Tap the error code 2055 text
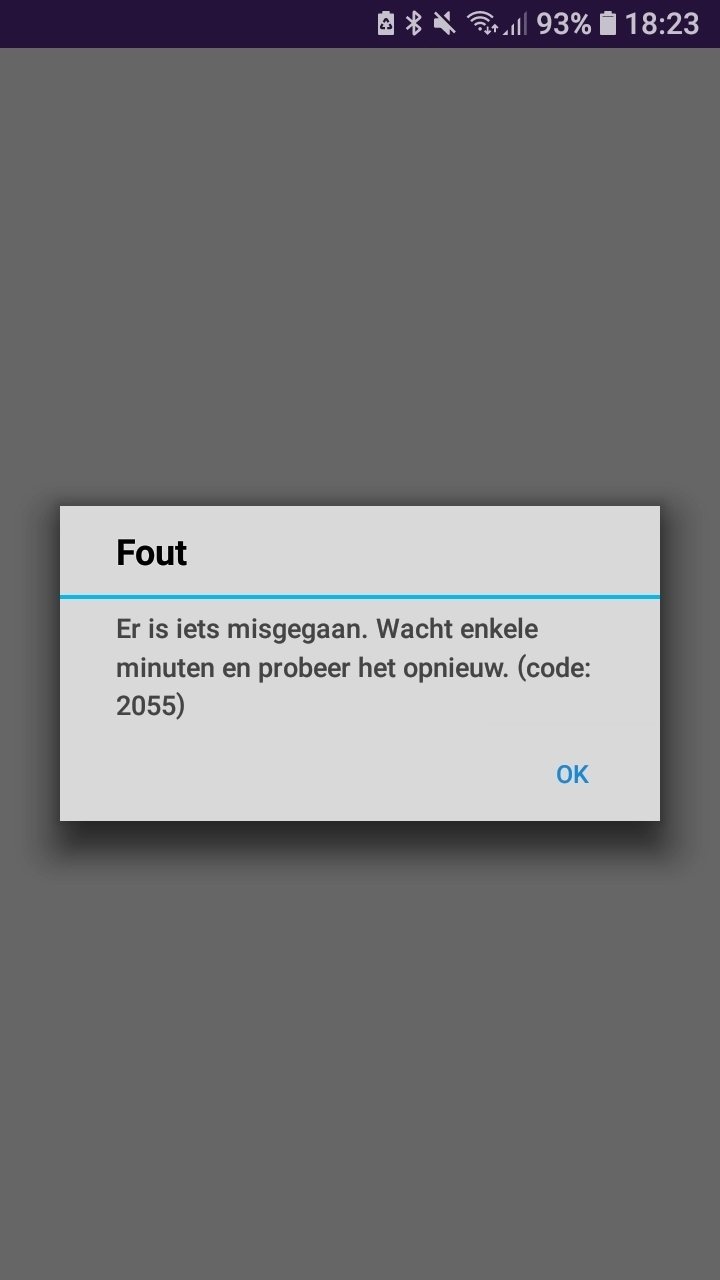Image resolution: width=720 pixels, height=1280 pixels. click(151, 706)
